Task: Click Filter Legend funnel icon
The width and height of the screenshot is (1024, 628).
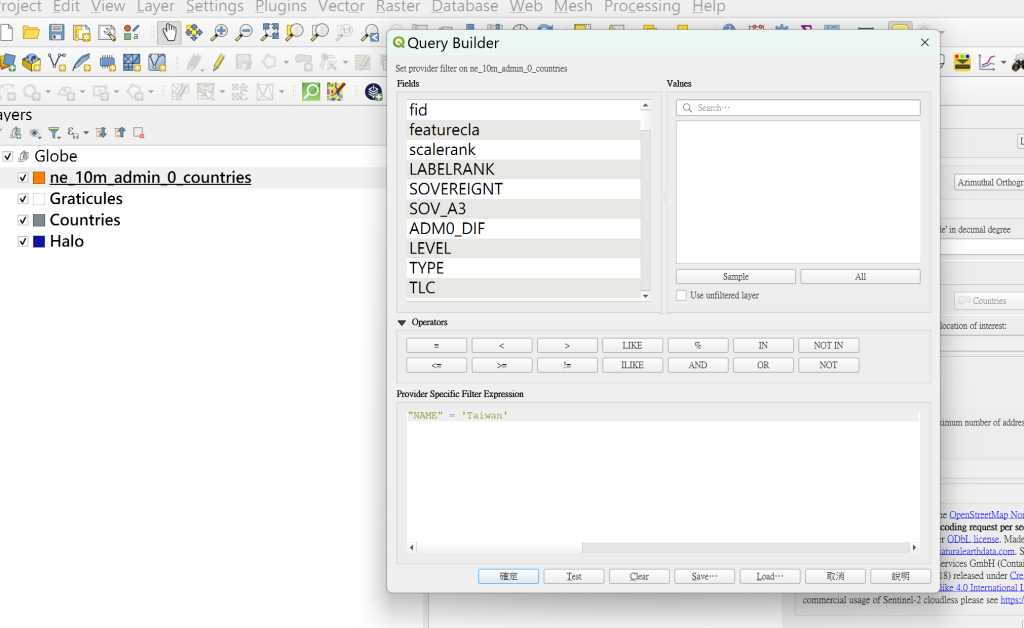Action: [x=54, y=133]
